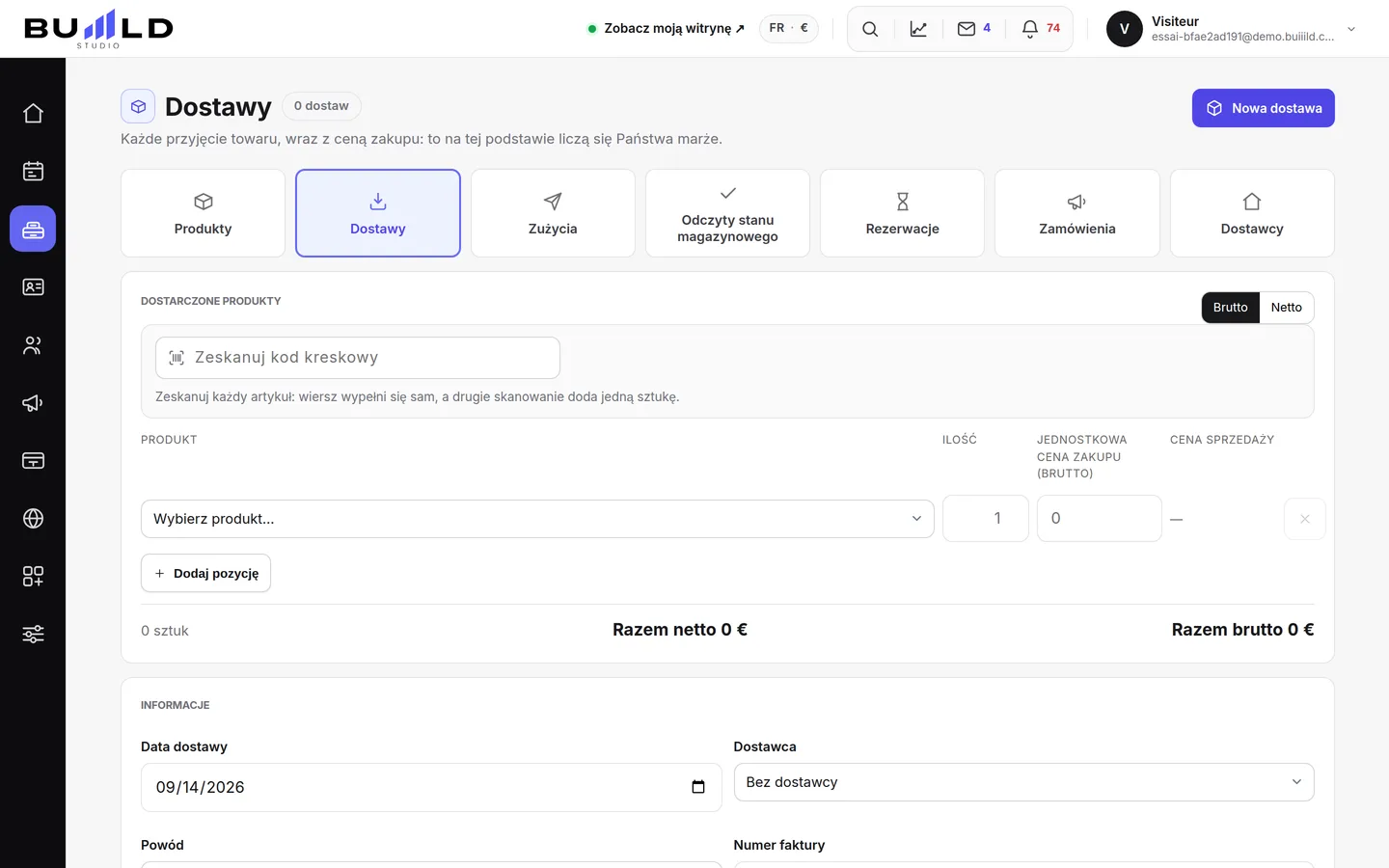Click the Powód label

tap(162, 845)
